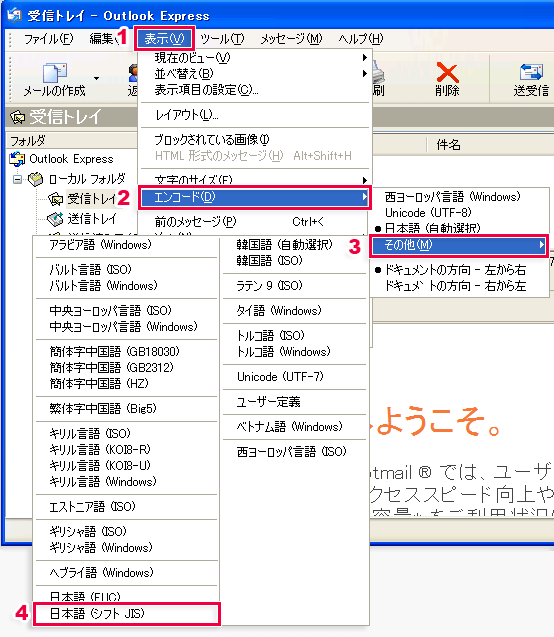Select トルコ語 (Windows) encoding

pos(294,351)
